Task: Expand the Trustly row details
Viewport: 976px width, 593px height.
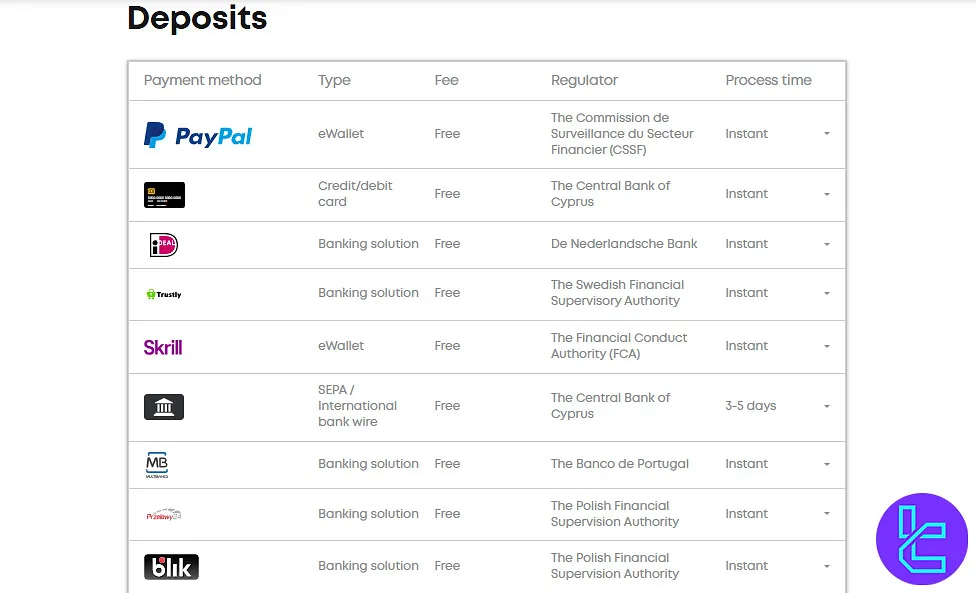Action: (x=827, y=293)
